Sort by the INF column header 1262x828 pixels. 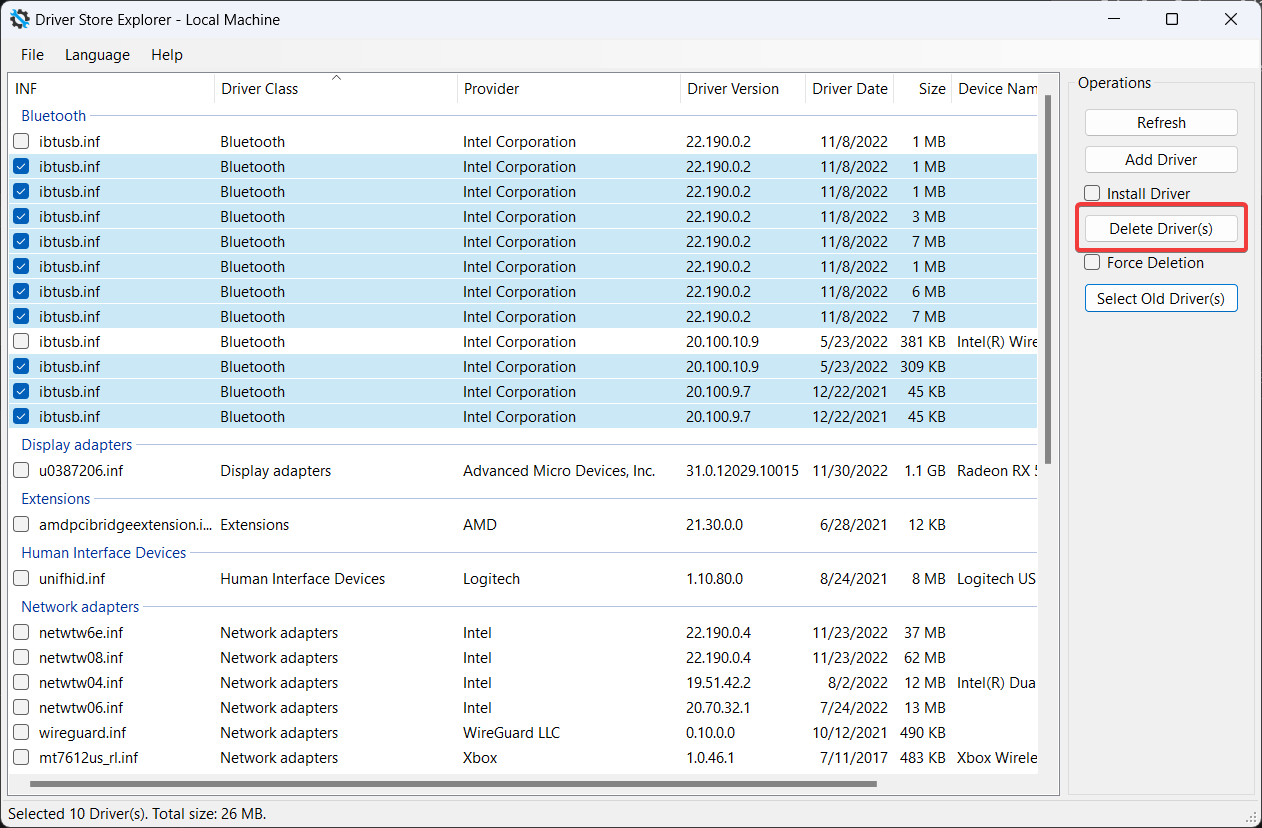(111, 89)
